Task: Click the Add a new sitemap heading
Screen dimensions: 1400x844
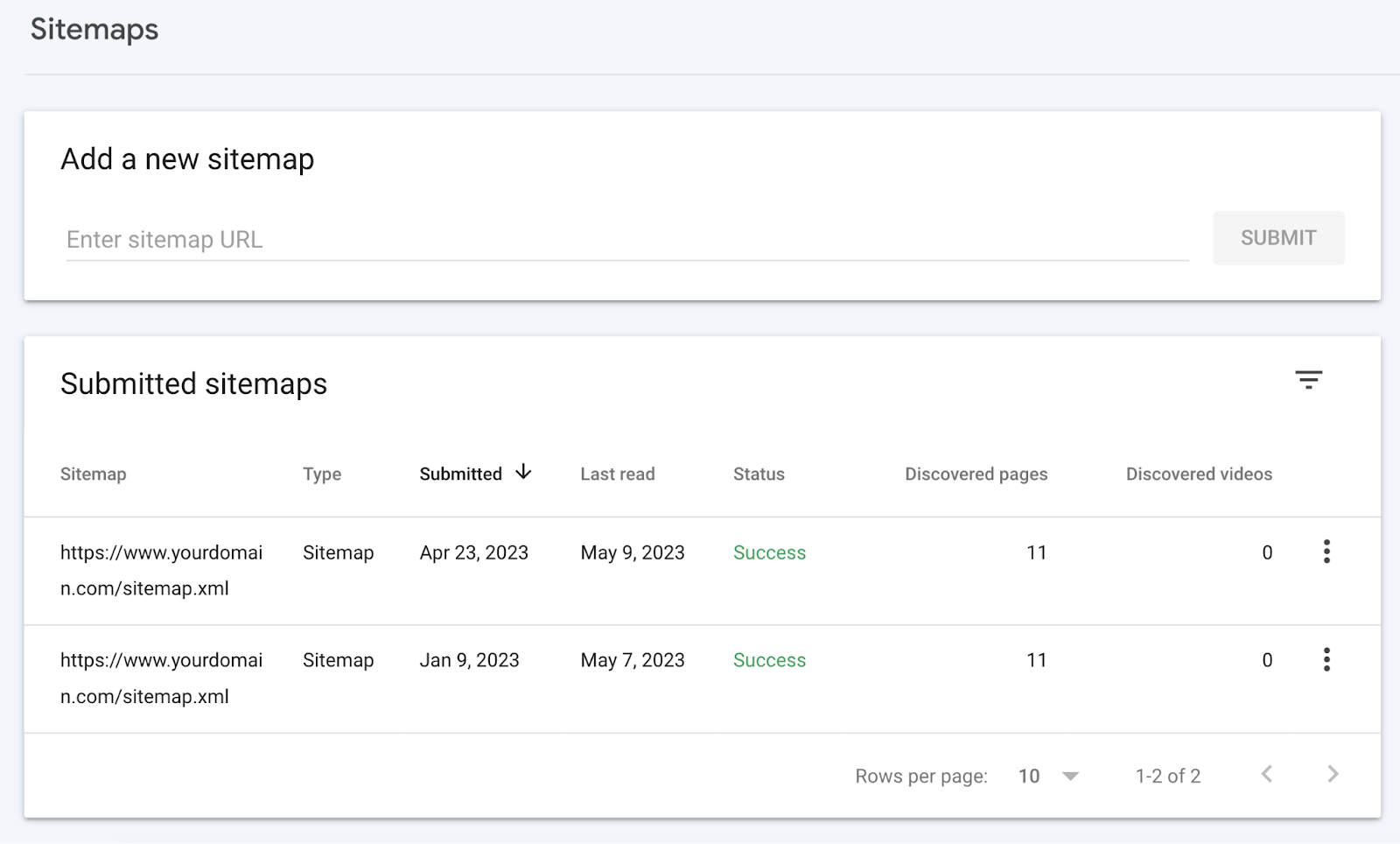Action: (x=187, y=159)
